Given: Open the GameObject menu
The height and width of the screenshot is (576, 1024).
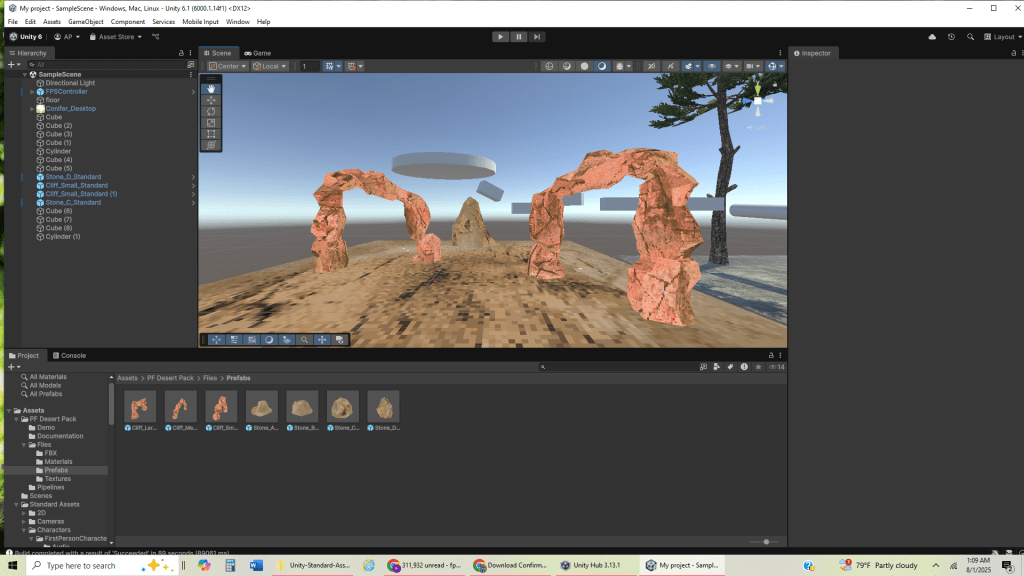Looking at the screenshot, I should pos(85,21).
